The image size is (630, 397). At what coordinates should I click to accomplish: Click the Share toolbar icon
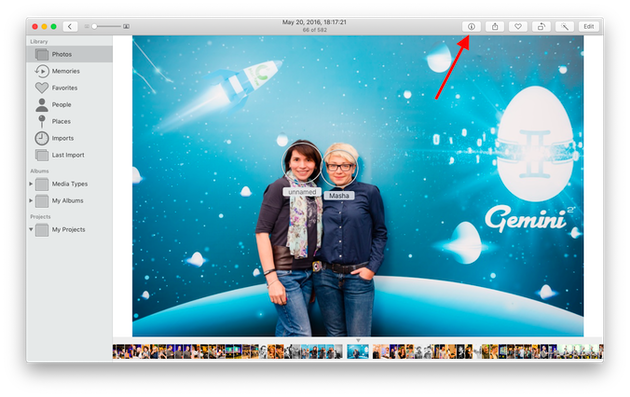coord(495,27)
